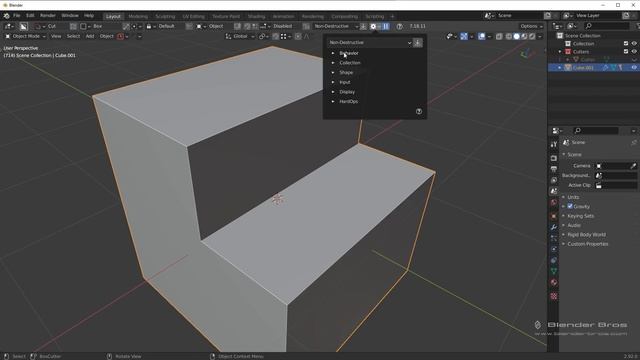
Task: Select material preview shading mode
Action: 524,36
